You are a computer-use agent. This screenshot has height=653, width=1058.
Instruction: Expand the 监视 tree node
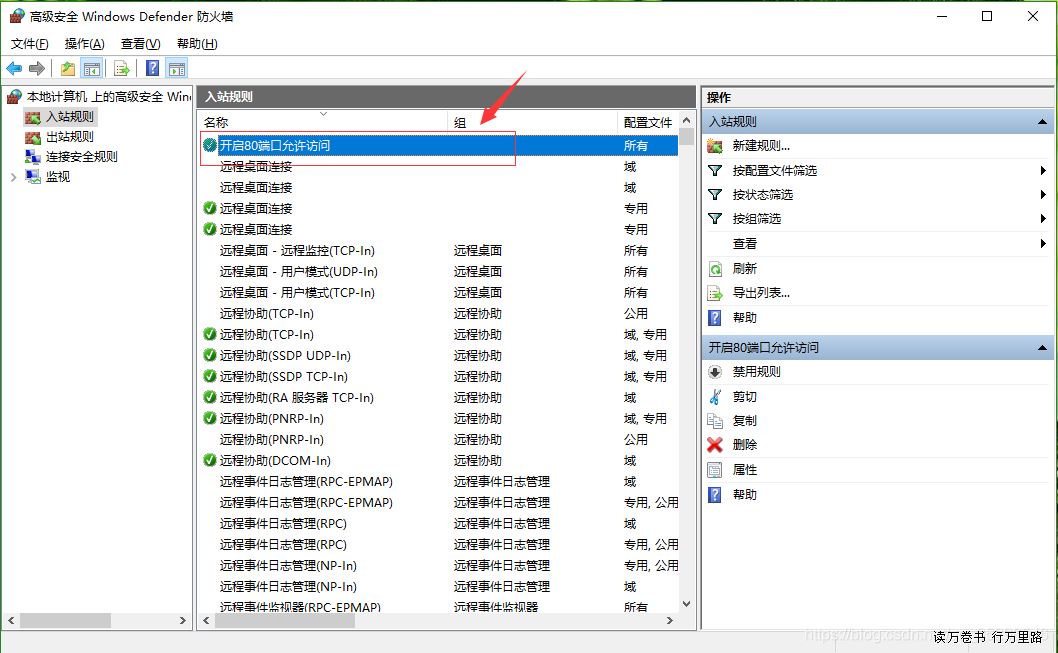13,177
